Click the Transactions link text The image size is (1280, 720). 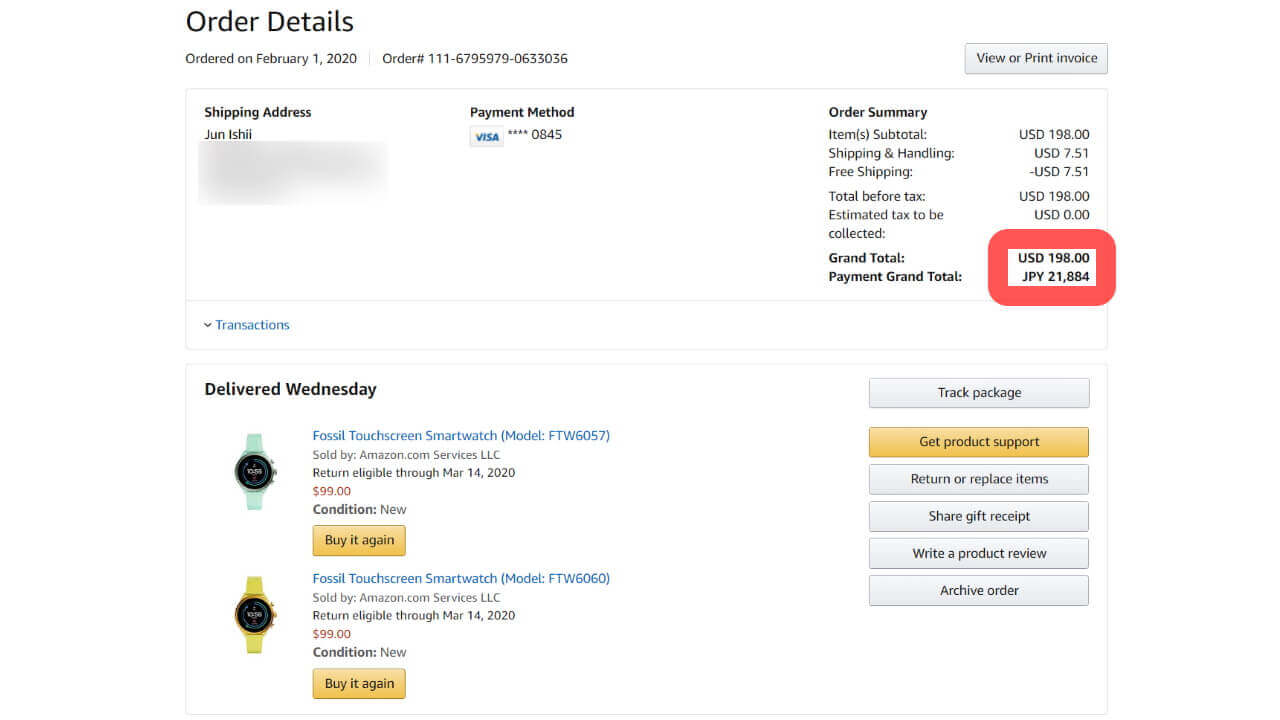click(252, 325)
